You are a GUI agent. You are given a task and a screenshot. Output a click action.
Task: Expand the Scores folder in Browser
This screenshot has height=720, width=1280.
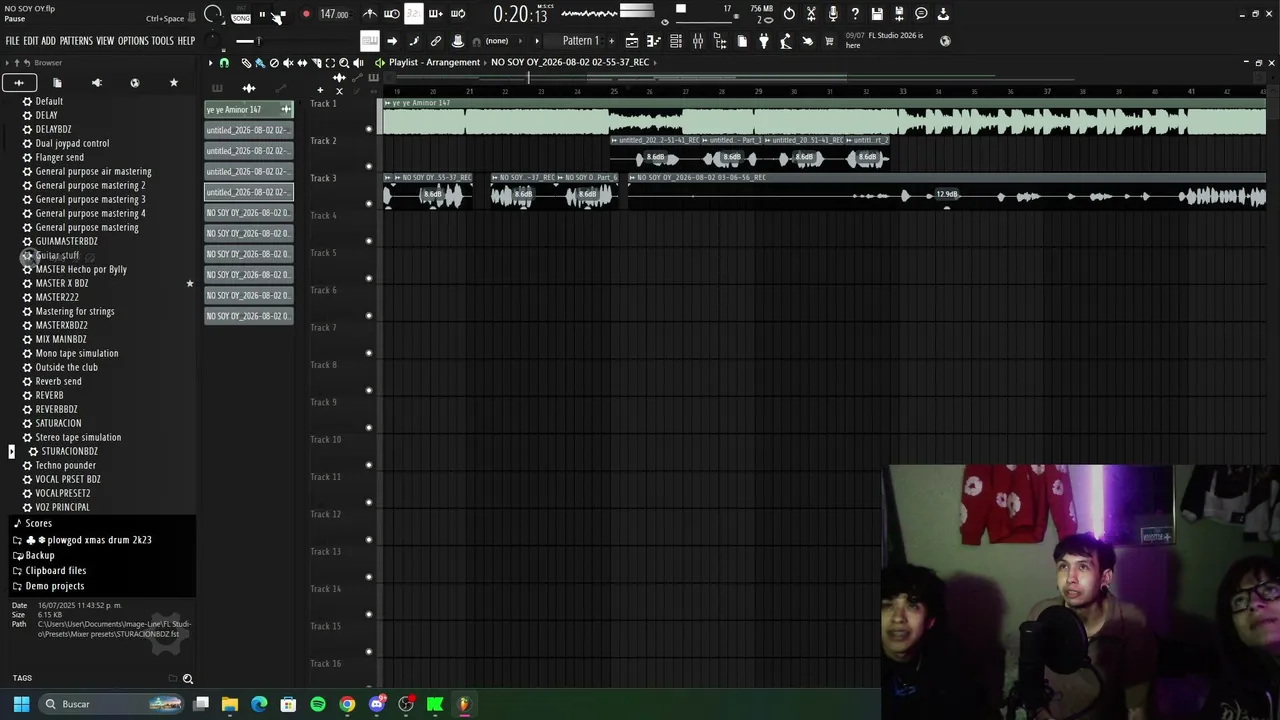click(x=38, y=523)
